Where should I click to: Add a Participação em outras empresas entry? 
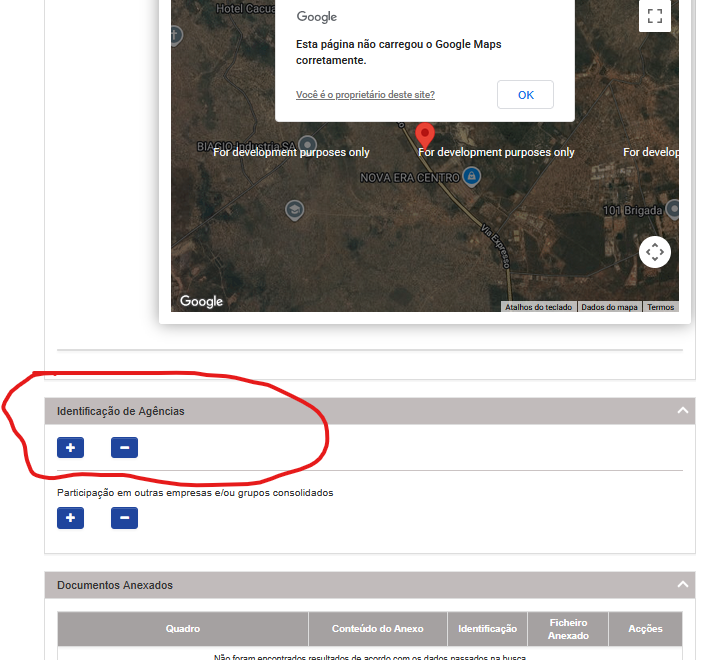(70, 518)
